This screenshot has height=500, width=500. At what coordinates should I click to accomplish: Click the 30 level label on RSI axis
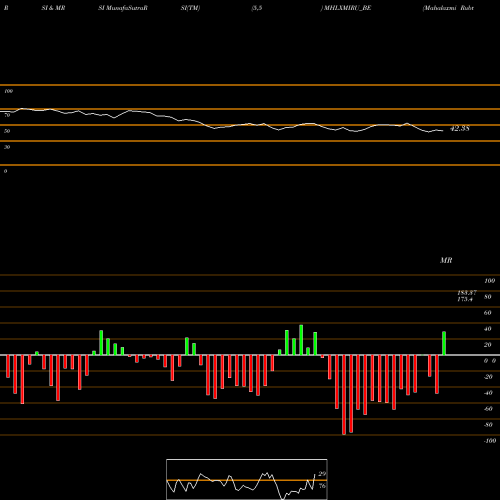tap(7, 147)
